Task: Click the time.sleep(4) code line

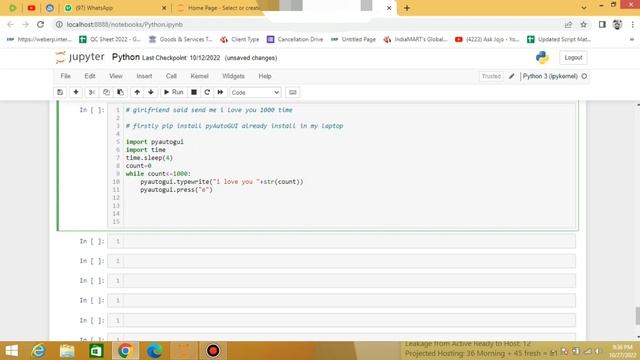Action: click(x=149, y=158)
